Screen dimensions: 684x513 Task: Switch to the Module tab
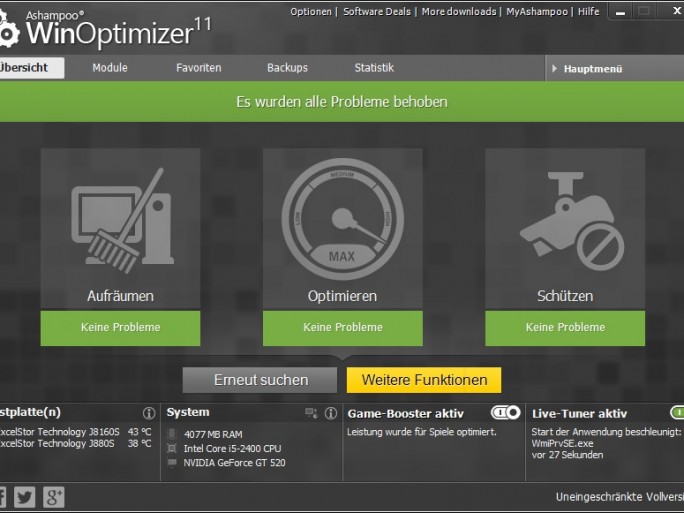(x=110, y=68)
